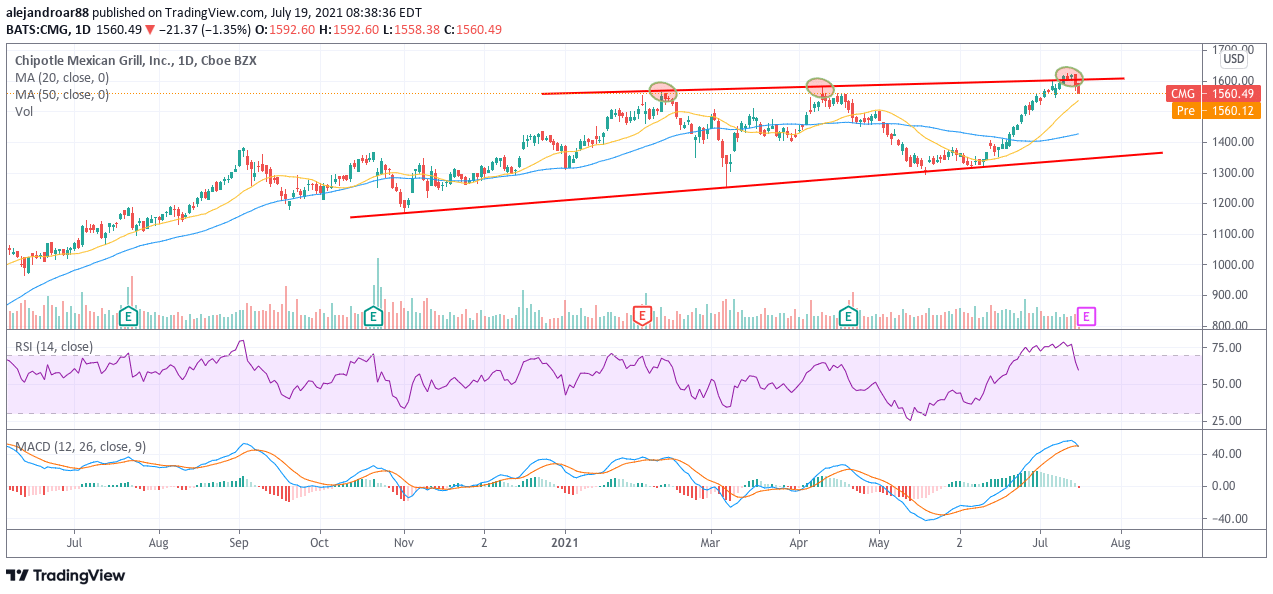Click the Oct label on the time axis

(x=321, y=541)
